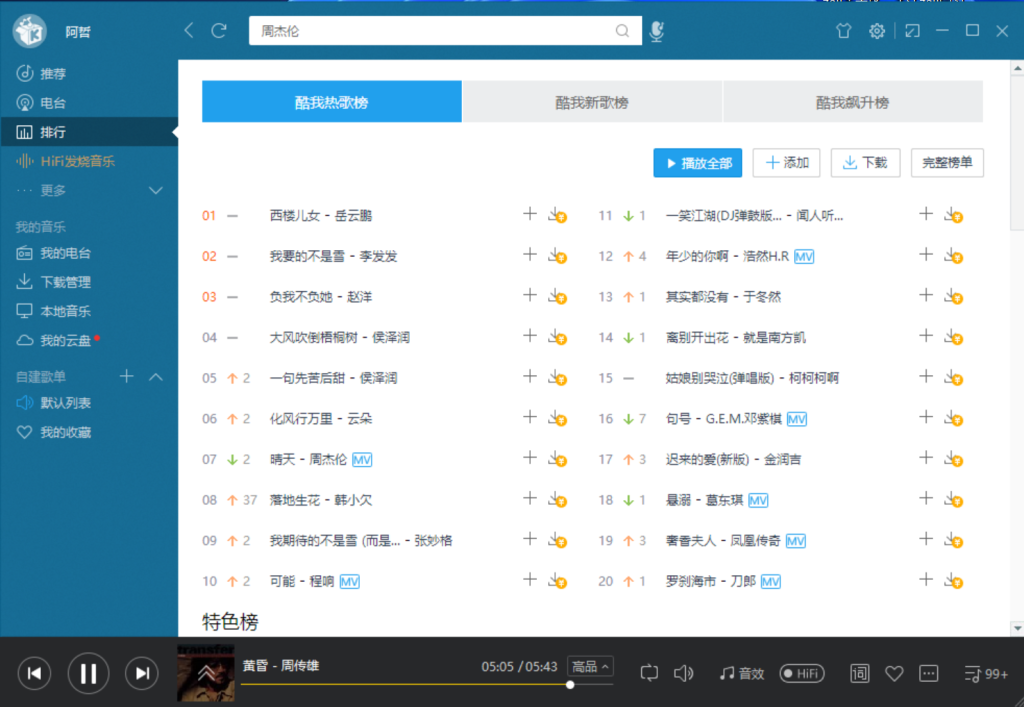Viewport: 1024px width, 707px height.
Task: Collapse the 自建歌单 playlist section
Action: [x=155, y=377]
